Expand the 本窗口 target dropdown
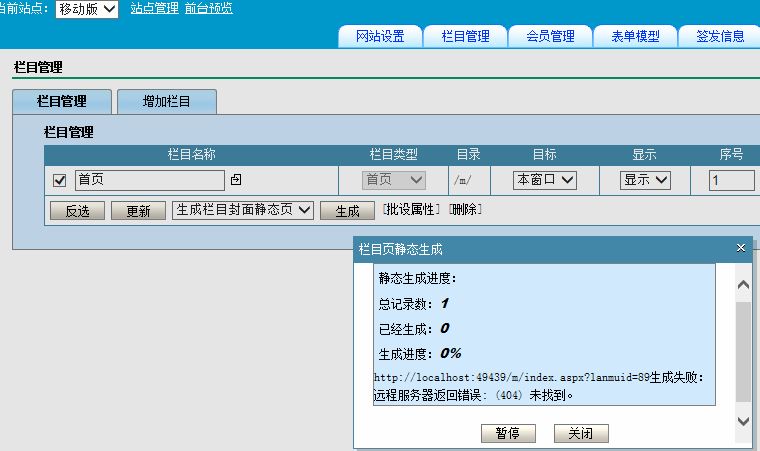760x451 pixels. coord(545,180)
